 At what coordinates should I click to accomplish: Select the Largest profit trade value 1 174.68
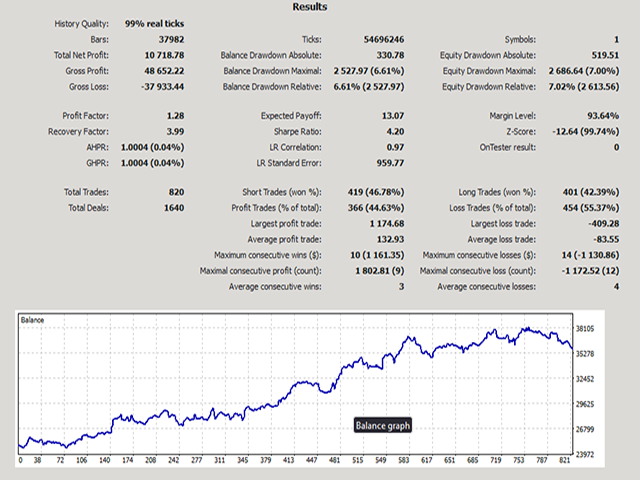click(387, 224)
